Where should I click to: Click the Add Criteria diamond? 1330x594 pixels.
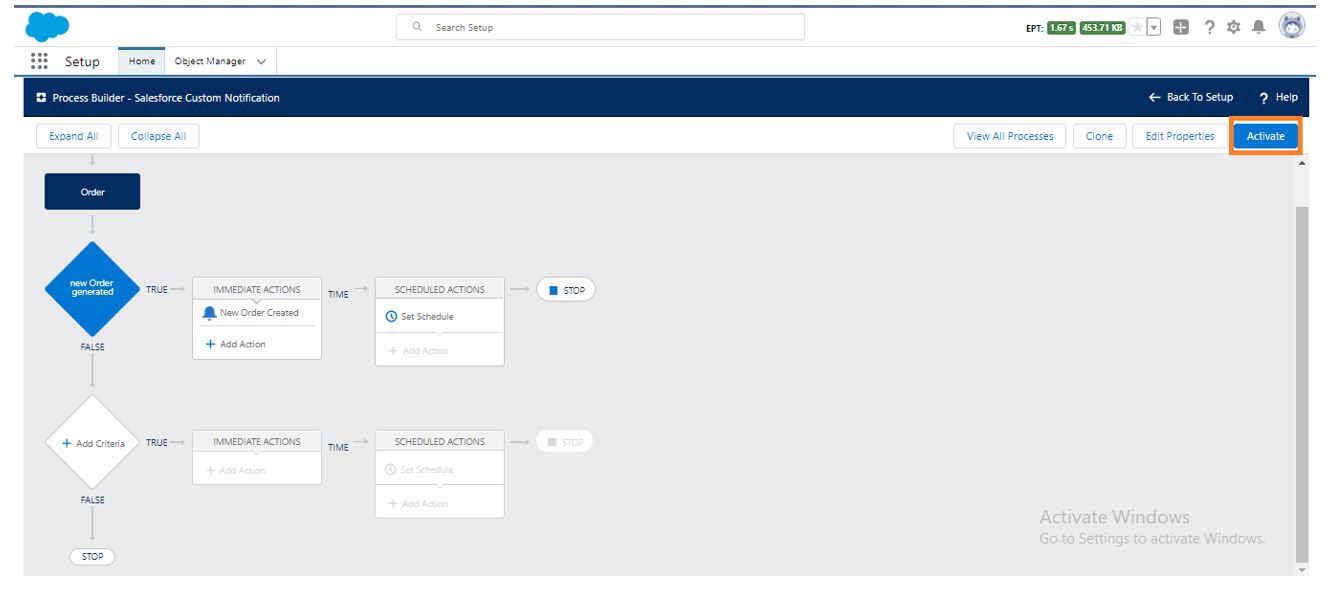coord(92,442)
